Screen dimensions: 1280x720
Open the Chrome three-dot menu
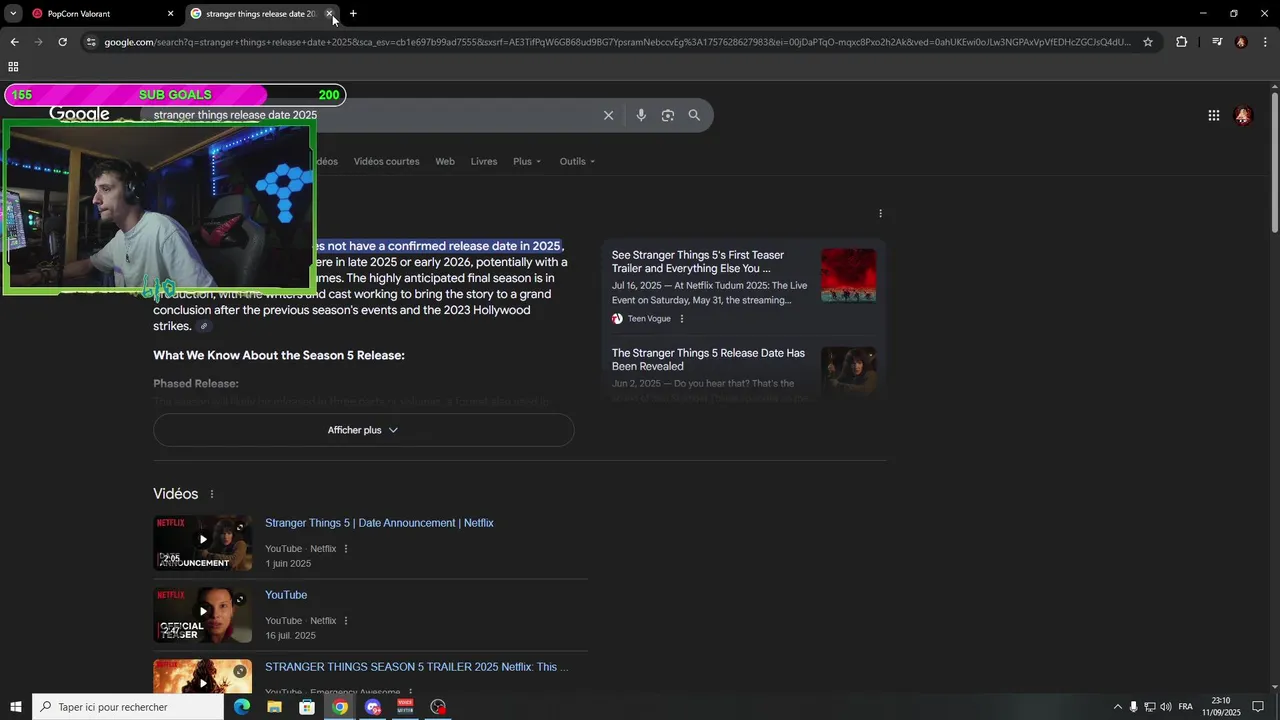1265,42
